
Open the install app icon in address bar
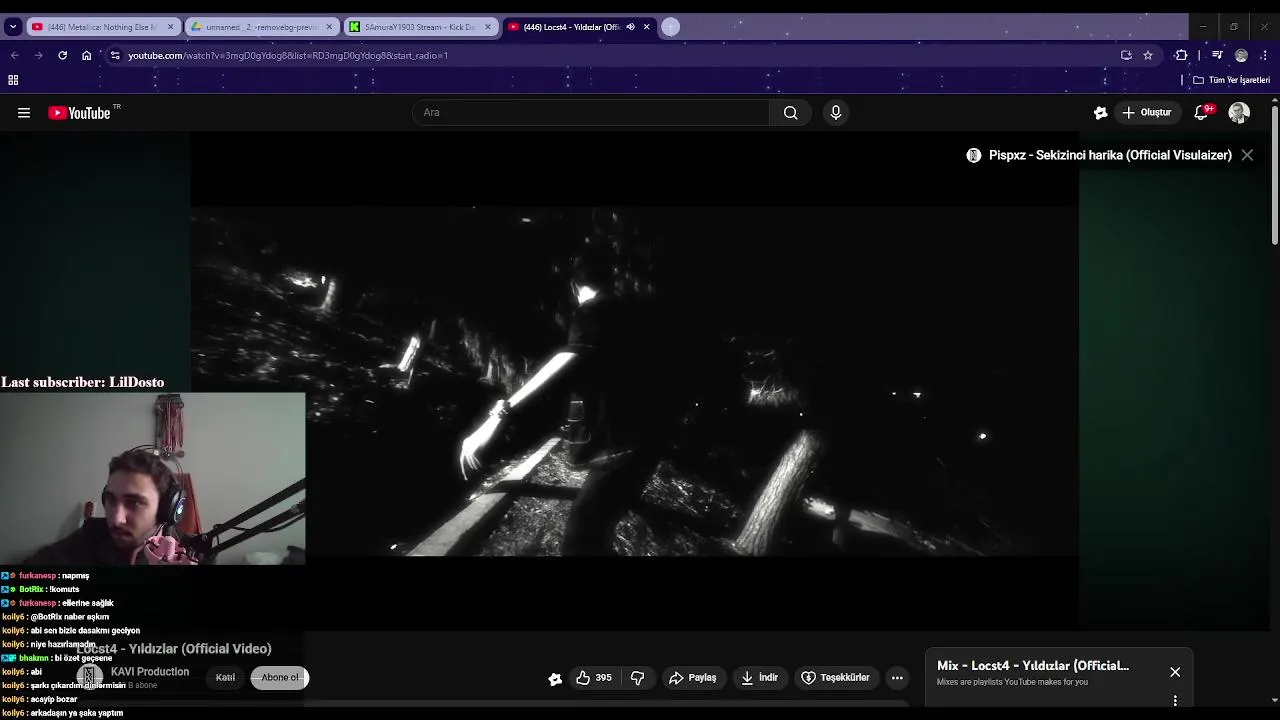[1126, 55]
